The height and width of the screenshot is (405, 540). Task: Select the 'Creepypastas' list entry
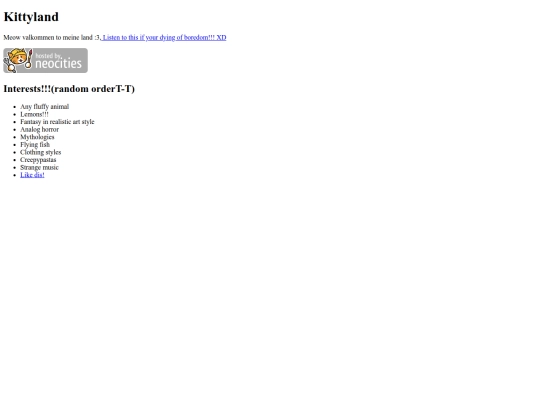[38, 160]
